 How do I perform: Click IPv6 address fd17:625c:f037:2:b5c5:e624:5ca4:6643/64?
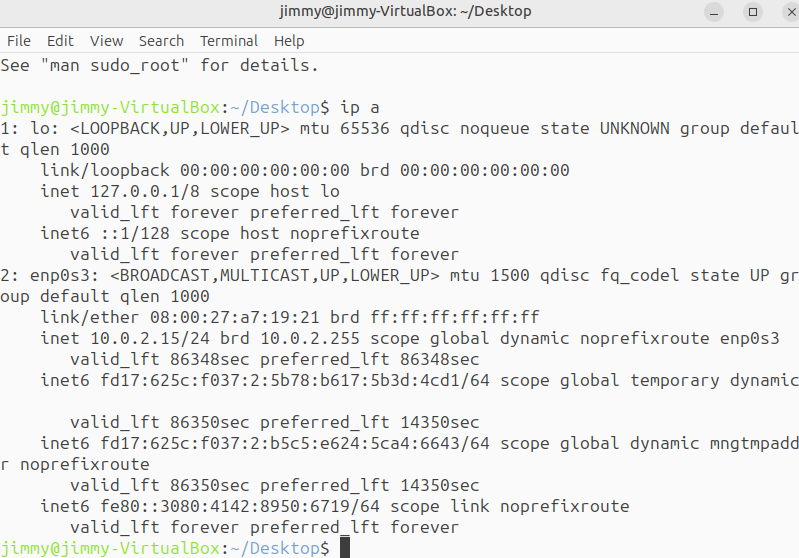[x=295, y=443]
